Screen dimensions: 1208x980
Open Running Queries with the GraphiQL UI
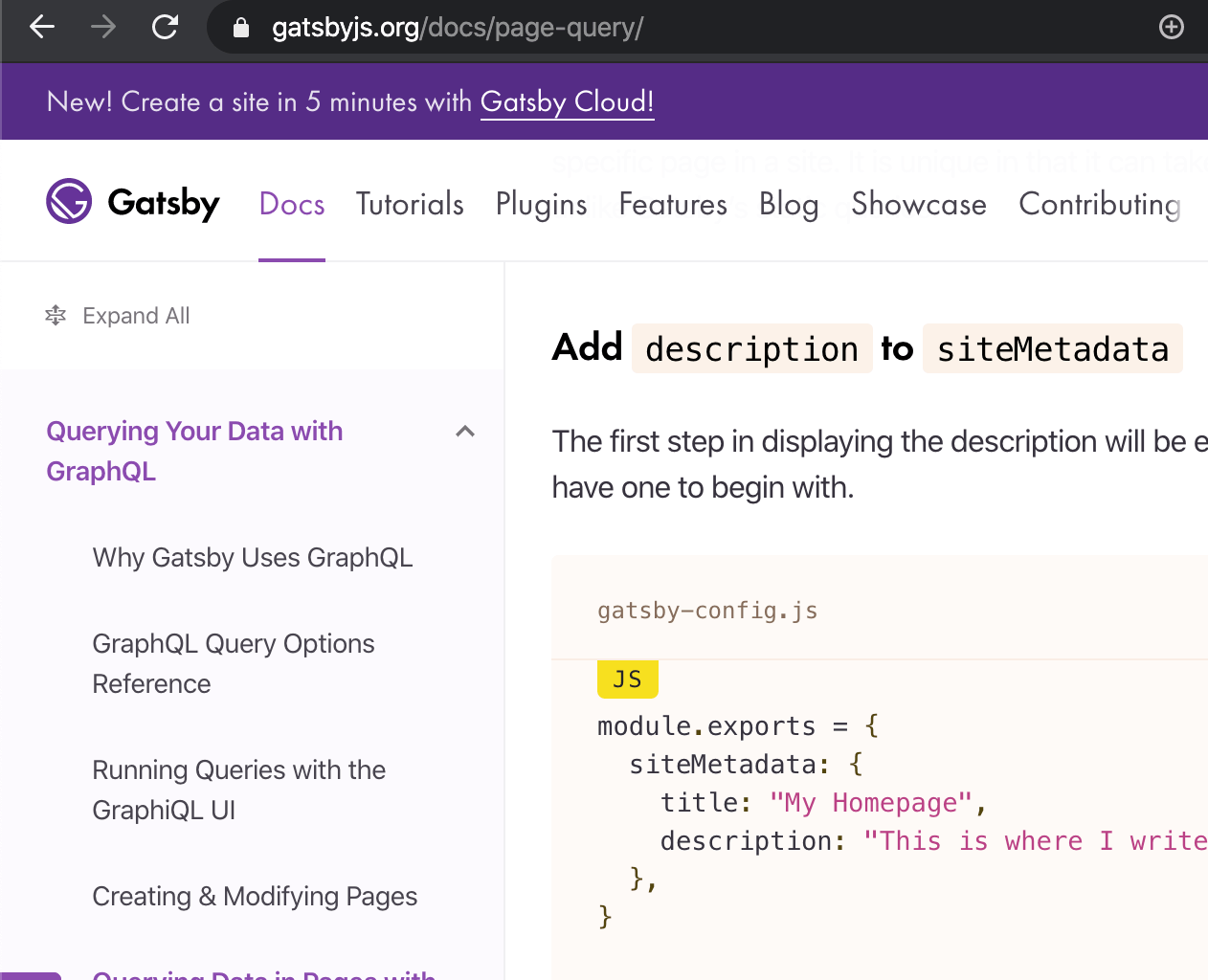(x=239, y=790)
